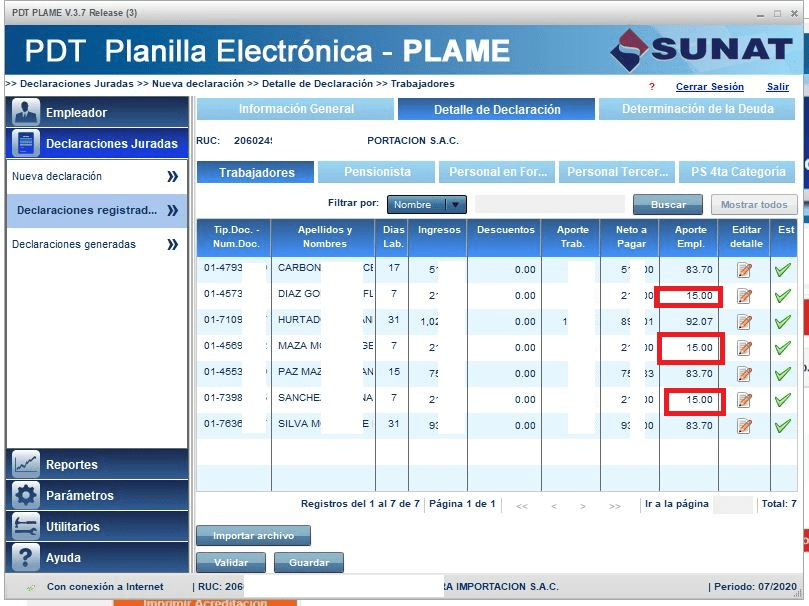Click green check status for PAZ row
This screenshot has width=809, height=606.
(x=782, y=374)
